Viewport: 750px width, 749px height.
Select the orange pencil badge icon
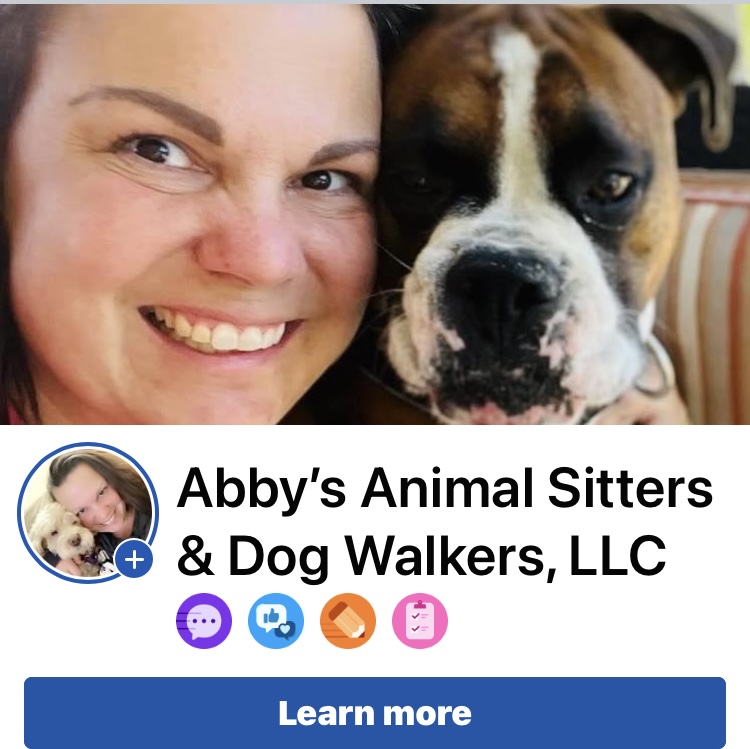point(348,621)
